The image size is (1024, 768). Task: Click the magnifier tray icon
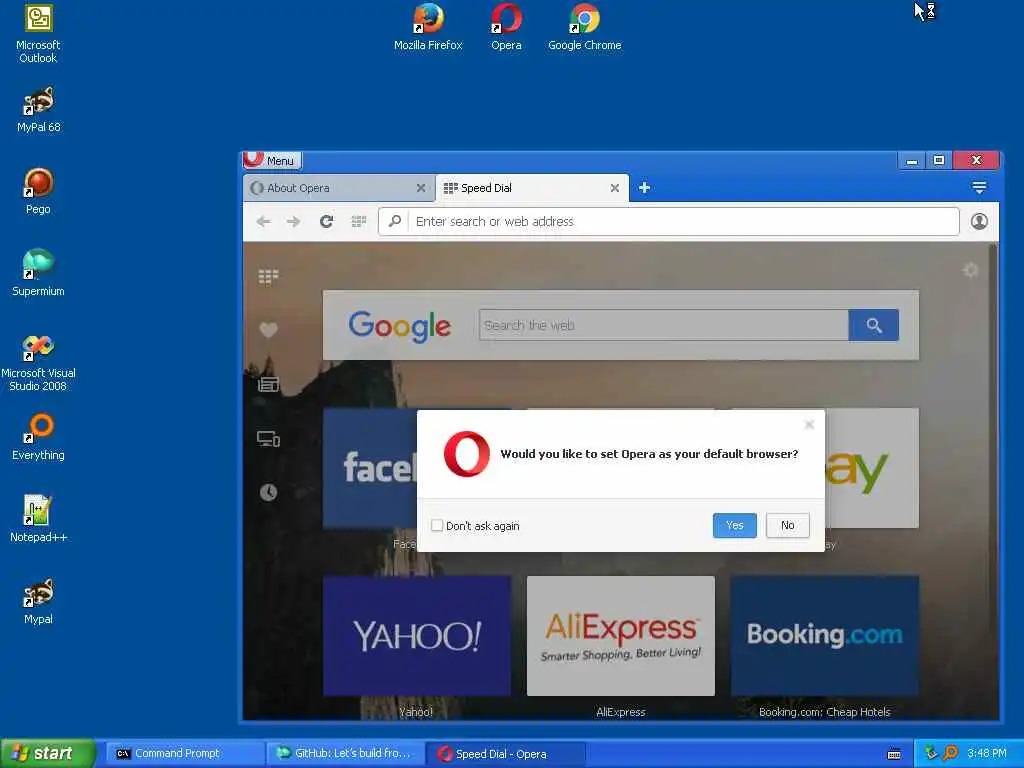[951, 753]
